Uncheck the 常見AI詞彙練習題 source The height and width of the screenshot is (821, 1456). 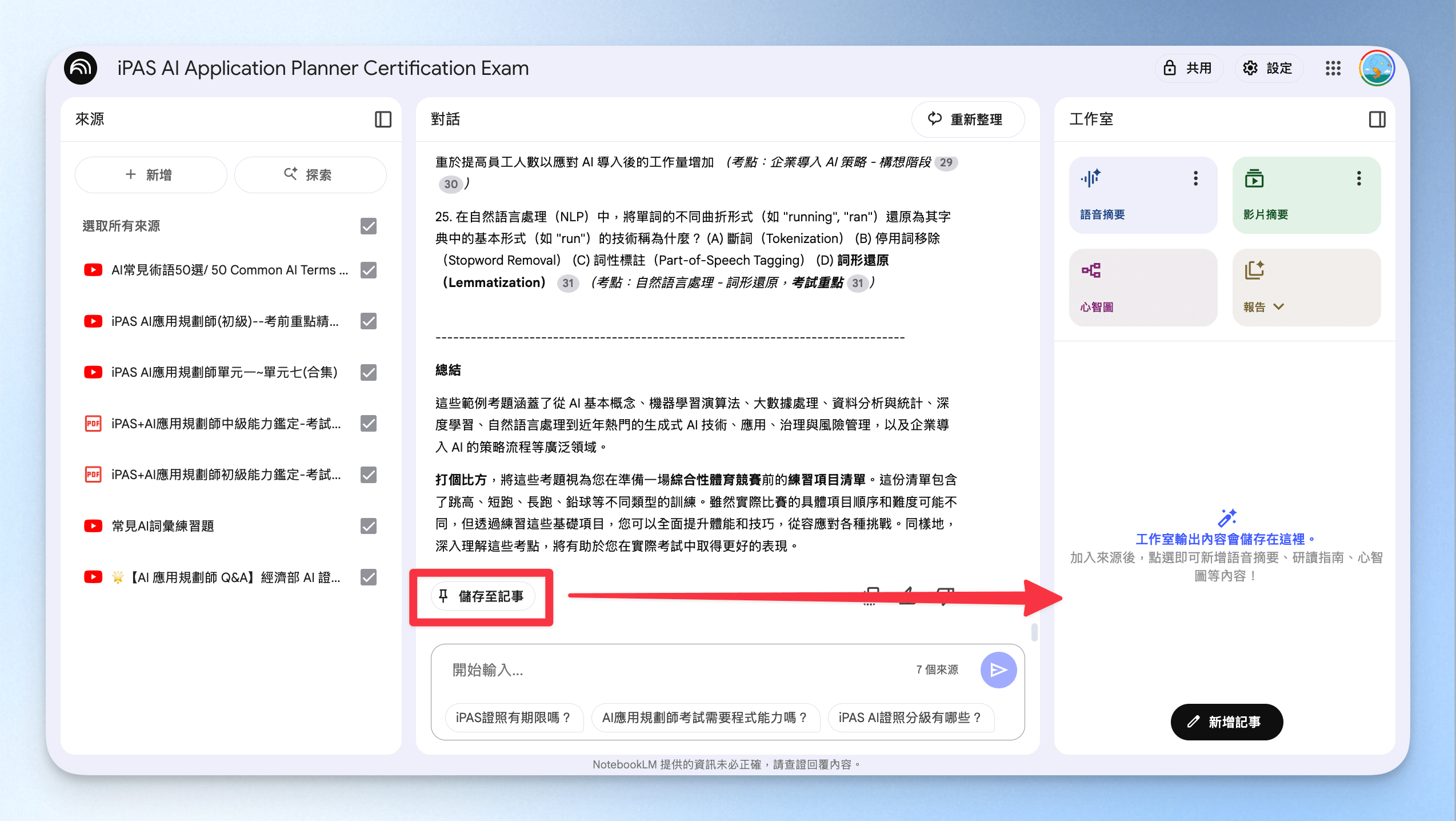369,526
